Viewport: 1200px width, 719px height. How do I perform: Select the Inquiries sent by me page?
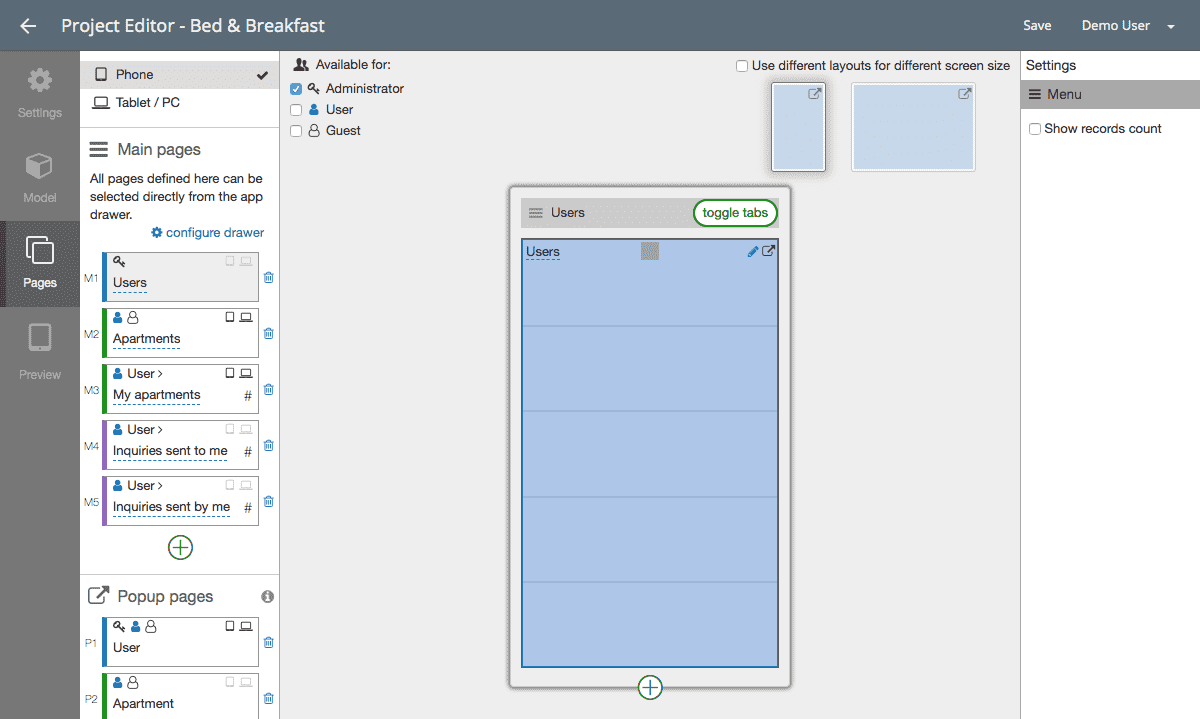180,501
